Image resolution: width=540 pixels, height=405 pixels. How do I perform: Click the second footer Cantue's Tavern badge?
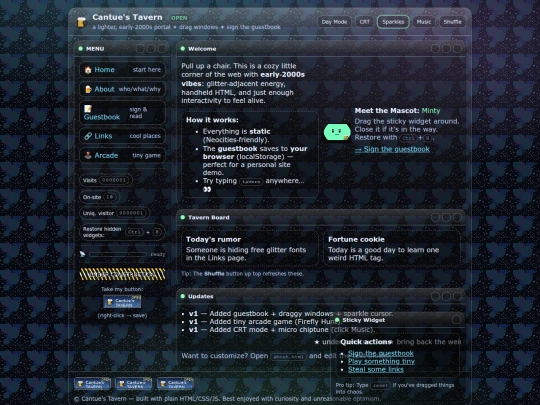click(x=134, y=384)
